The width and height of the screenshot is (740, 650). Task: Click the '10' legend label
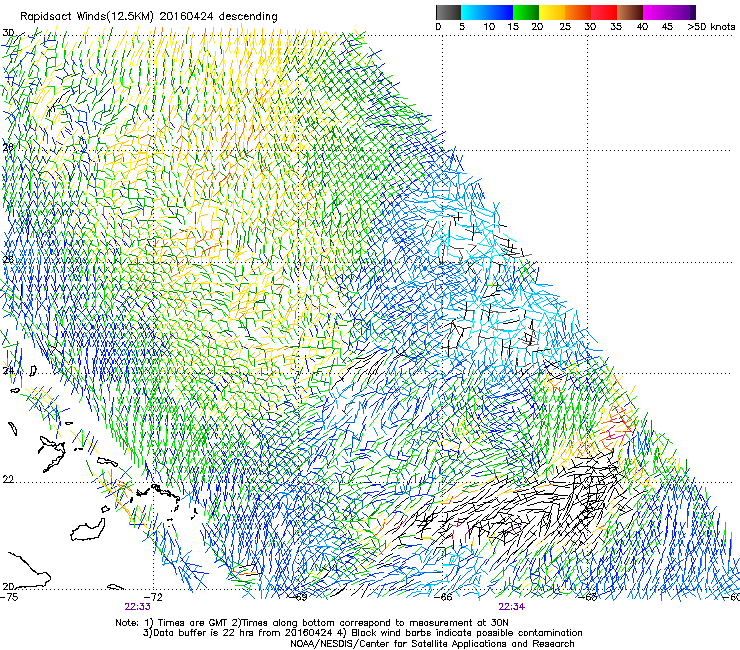coord(489,27)
